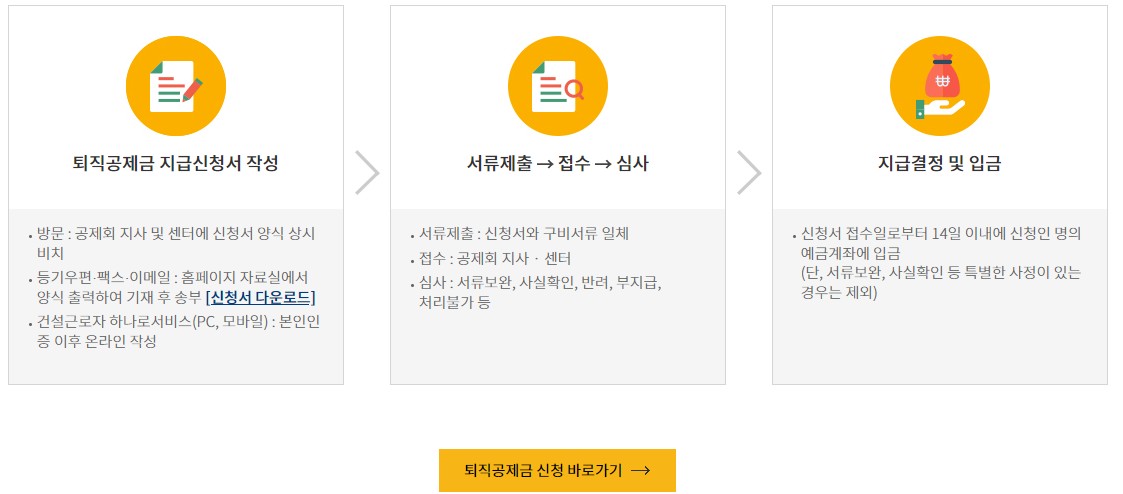Screen dimensions: 1123x494
Task: Click the text starting with 방문 : 공제회 지사
Action: (x=175, y=243)
